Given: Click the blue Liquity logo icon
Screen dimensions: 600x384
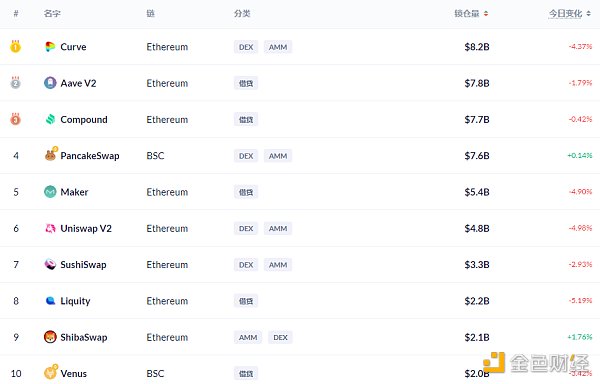Looking at the screenshot, I should (x=50, y=301).
